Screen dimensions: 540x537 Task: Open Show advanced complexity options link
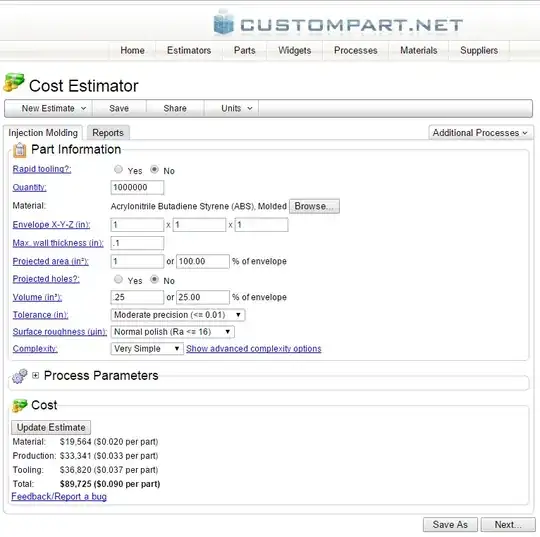[x=254, y=349]
